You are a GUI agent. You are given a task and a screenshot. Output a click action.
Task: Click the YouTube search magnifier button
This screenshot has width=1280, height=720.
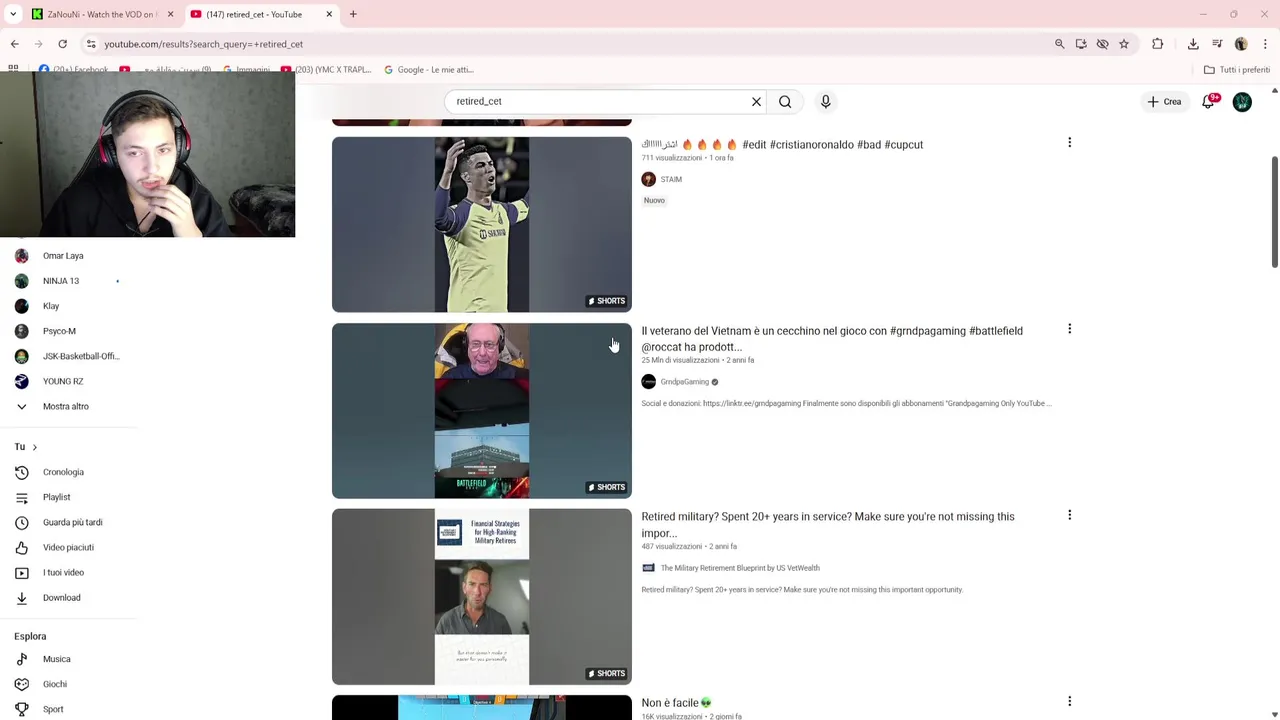pos(785,101)
